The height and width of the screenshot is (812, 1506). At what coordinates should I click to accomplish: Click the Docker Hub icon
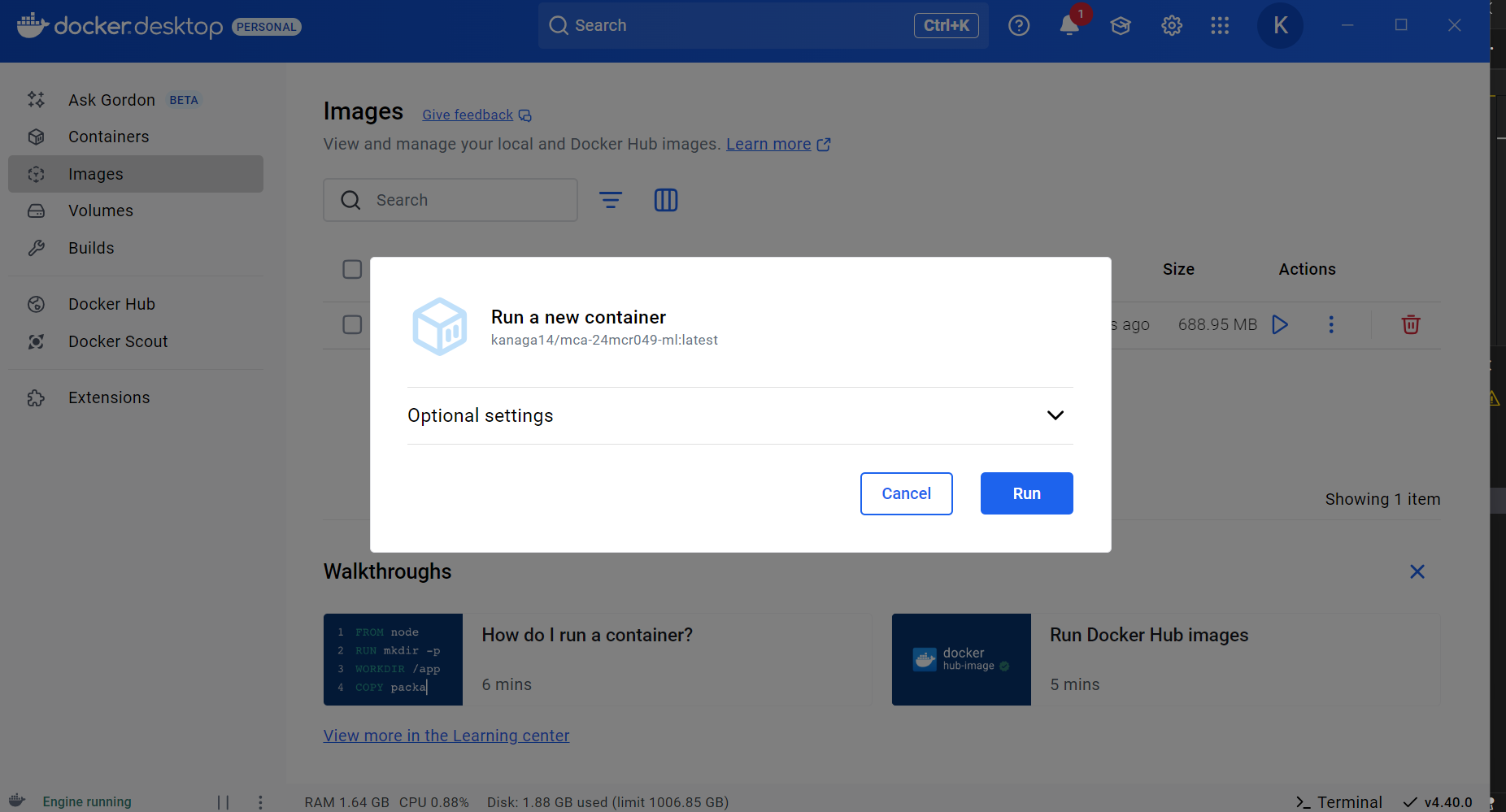pos(36,304)
